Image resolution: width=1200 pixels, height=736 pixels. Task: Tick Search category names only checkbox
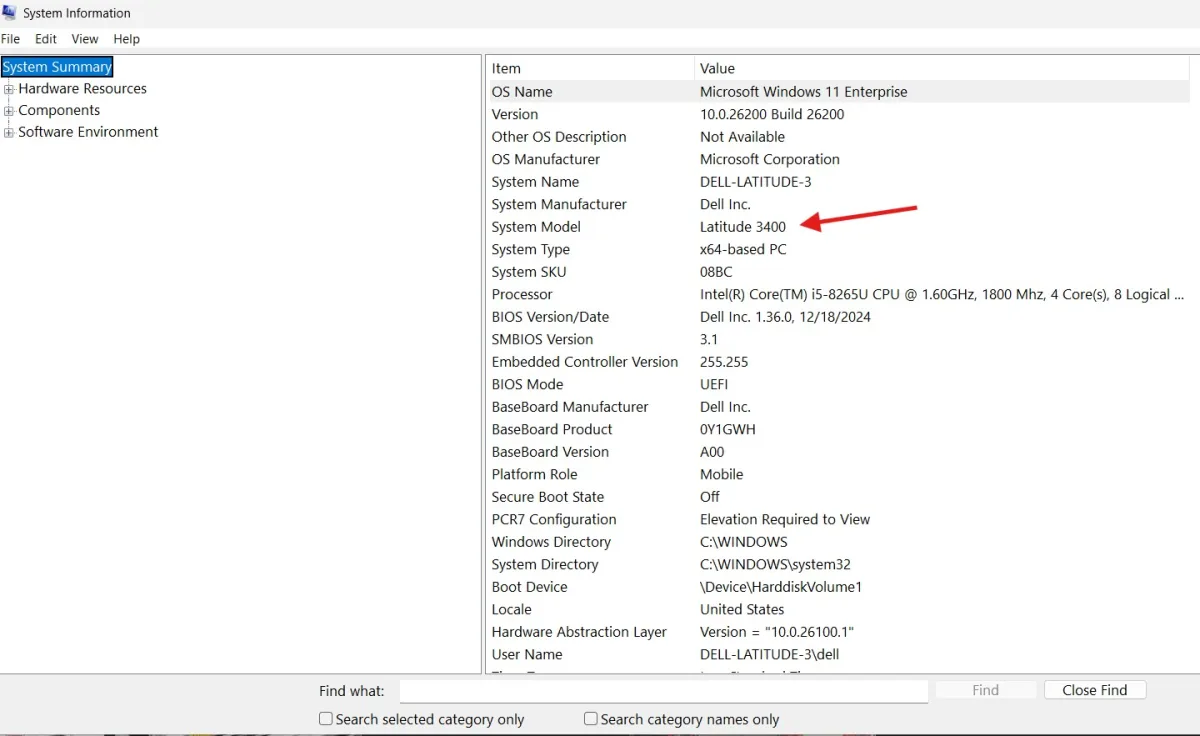click(x=591, y=719)
